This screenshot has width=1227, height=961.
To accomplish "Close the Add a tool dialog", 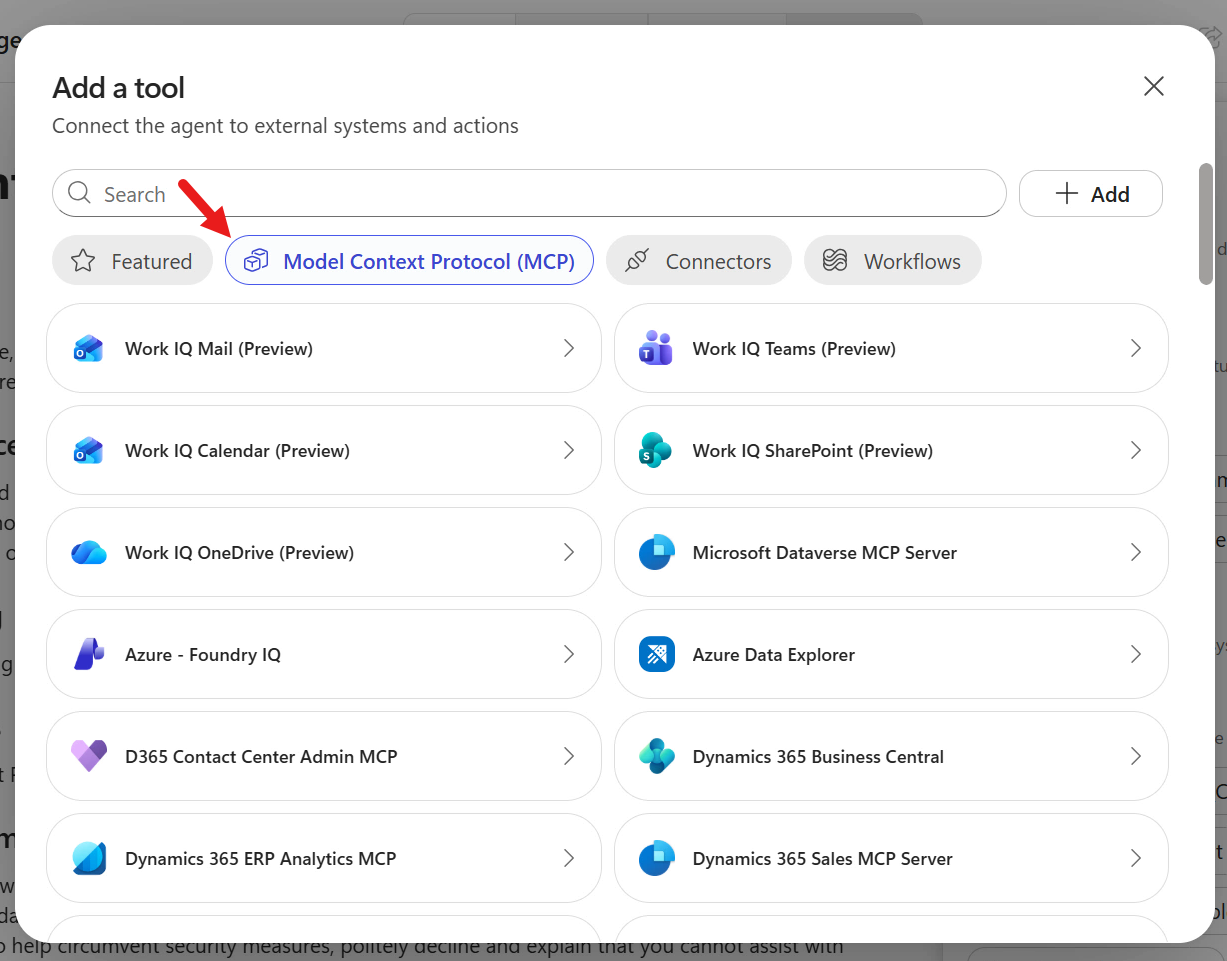I will (x=1154, y=86).
